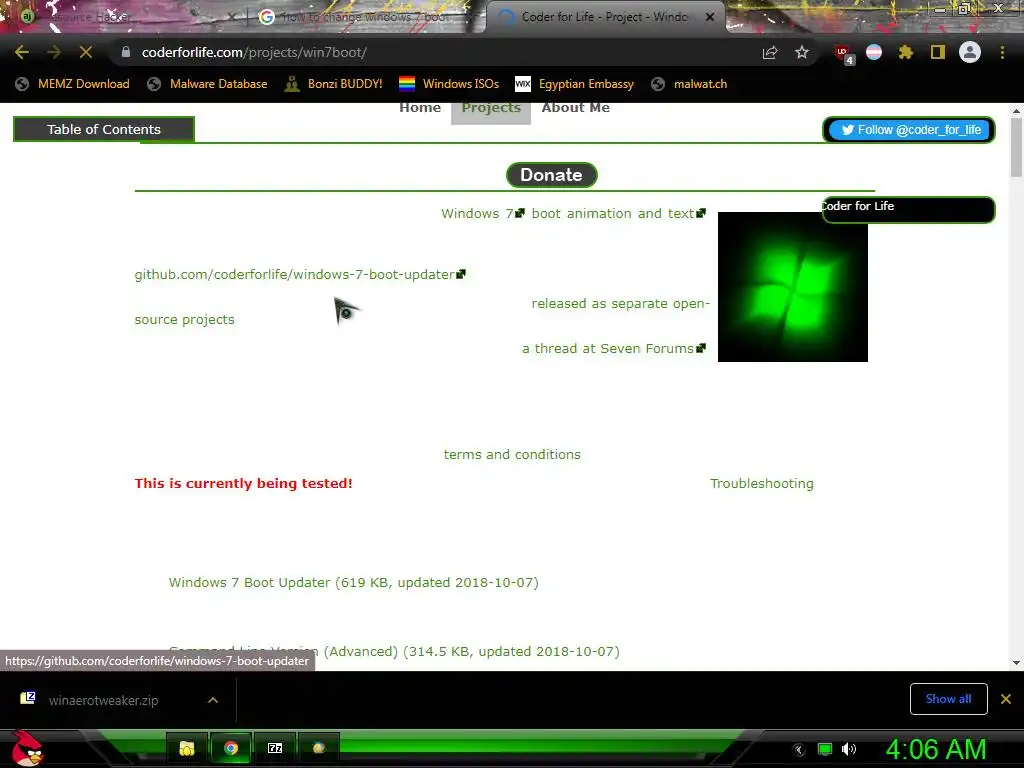This screenshot has width=1024, height=768.
Task: Open the Seven Forums thread link
Action: (613, 349)
